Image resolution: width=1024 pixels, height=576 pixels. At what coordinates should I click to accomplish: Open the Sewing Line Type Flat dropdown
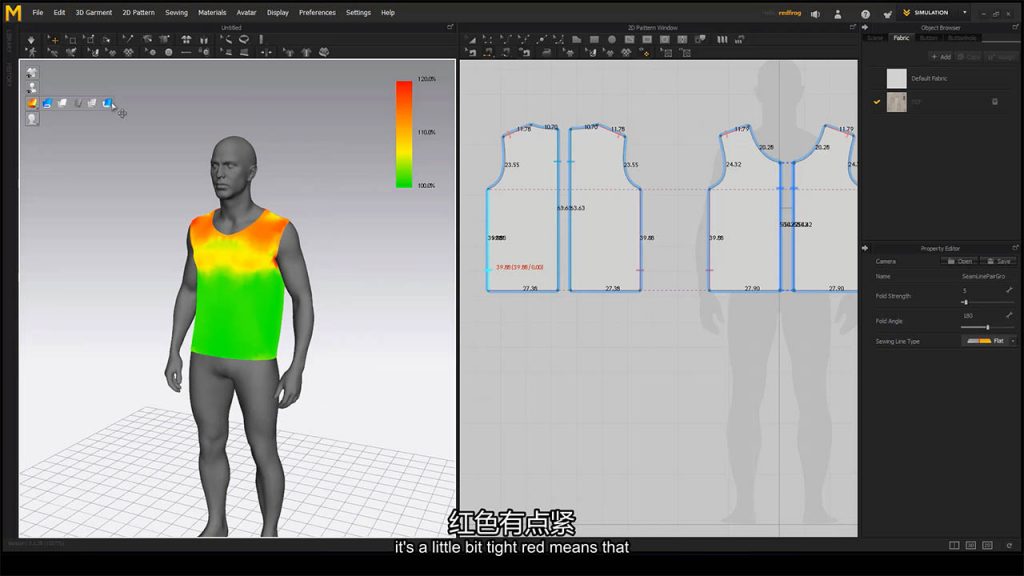990,341
